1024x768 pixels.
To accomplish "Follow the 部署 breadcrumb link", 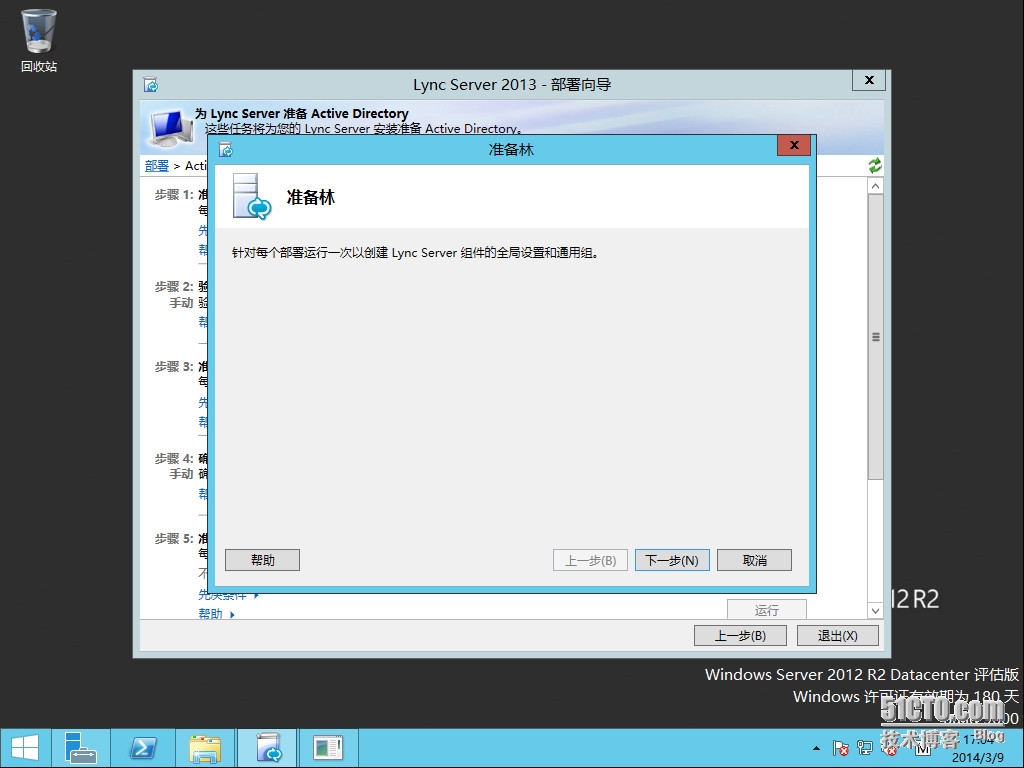I will coord(157,166).
